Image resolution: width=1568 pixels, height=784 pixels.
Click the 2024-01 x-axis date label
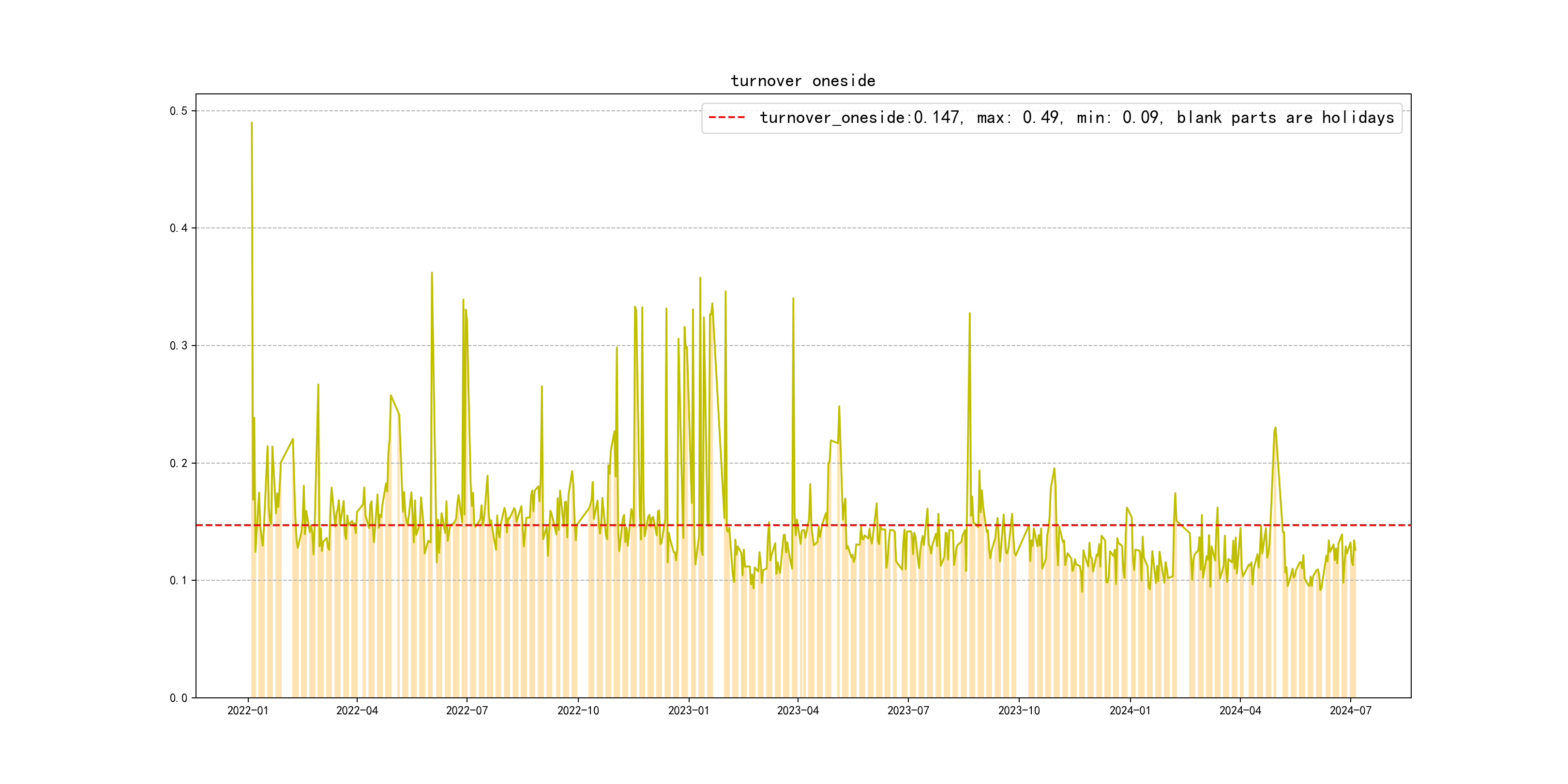[1130, 710]
